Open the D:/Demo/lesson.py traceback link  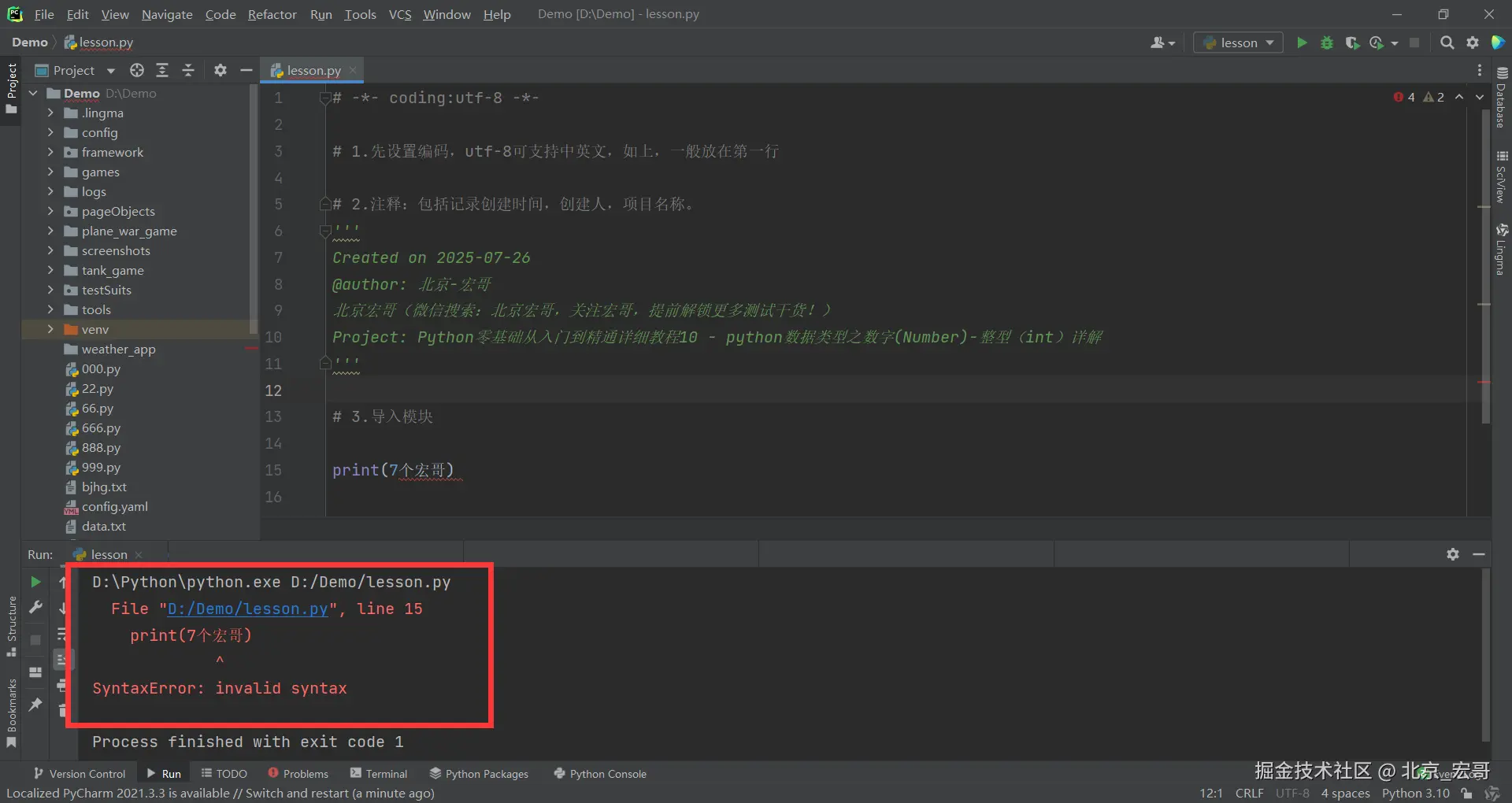(x=247, y=609)
